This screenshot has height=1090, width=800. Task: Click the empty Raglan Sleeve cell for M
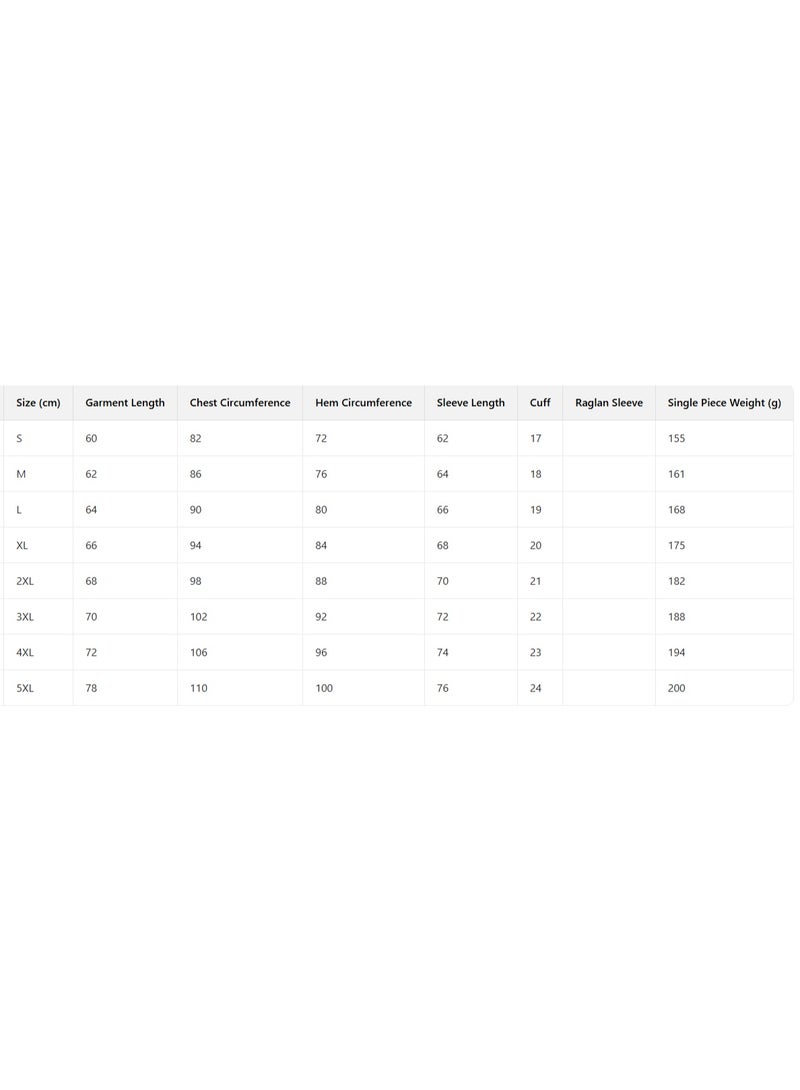609,474
